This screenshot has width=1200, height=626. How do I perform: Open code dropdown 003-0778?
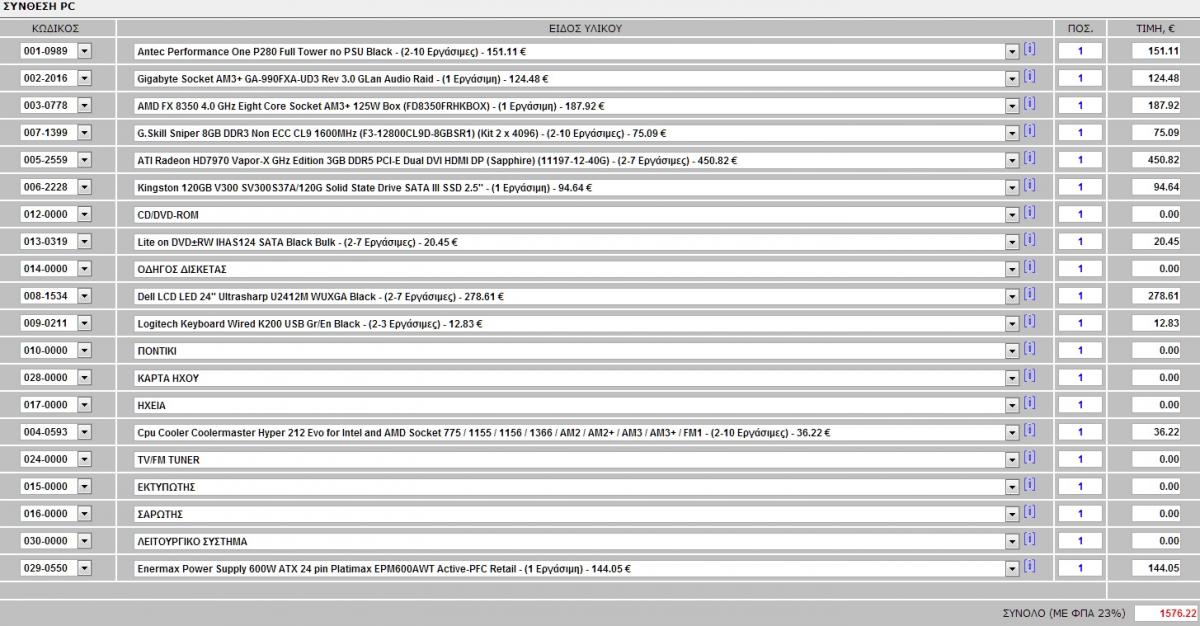84,105
